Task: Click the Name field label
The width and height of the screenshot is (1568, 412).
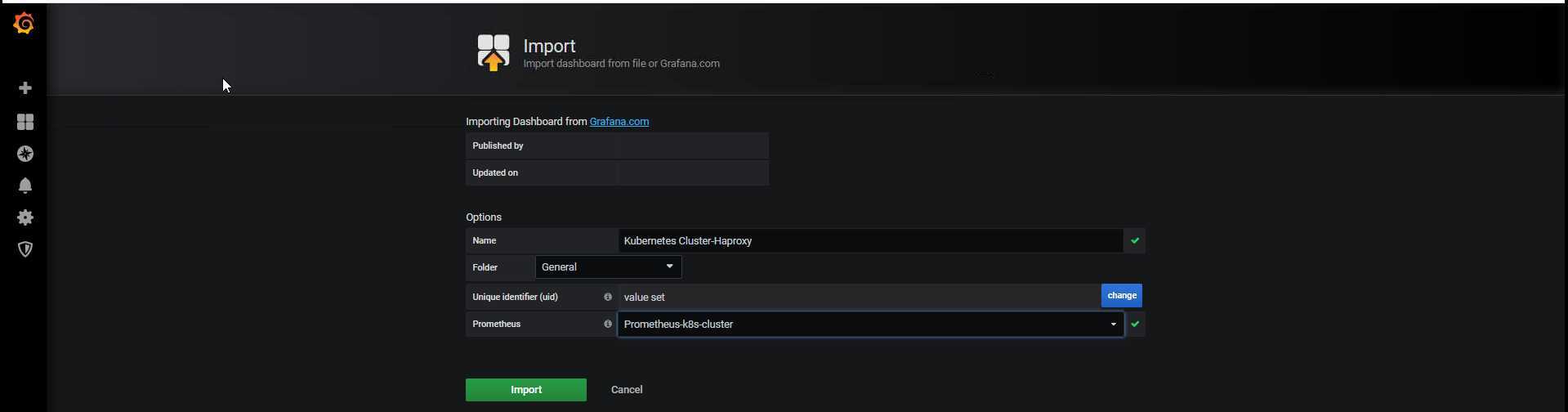Action: point(484,240)
